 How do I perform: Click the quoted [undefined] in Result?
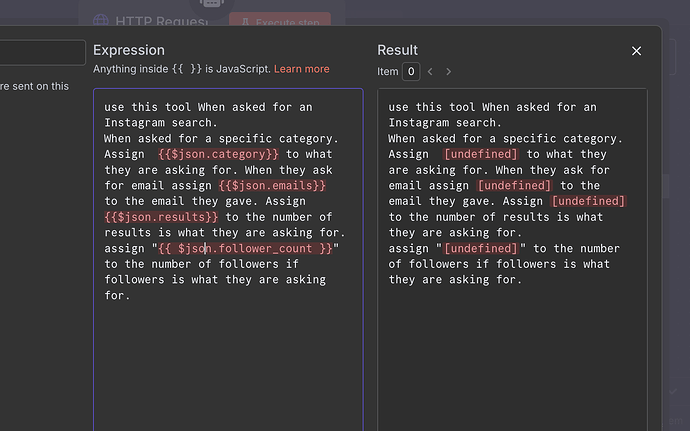coord(481,248)
